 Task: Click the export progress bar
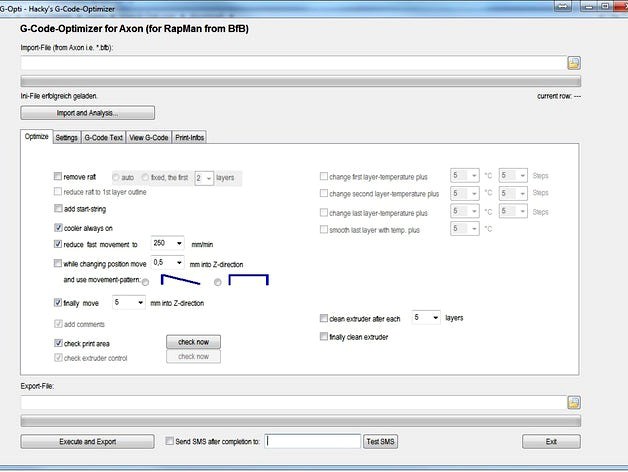pyautogui.click(x=301, y=421)
